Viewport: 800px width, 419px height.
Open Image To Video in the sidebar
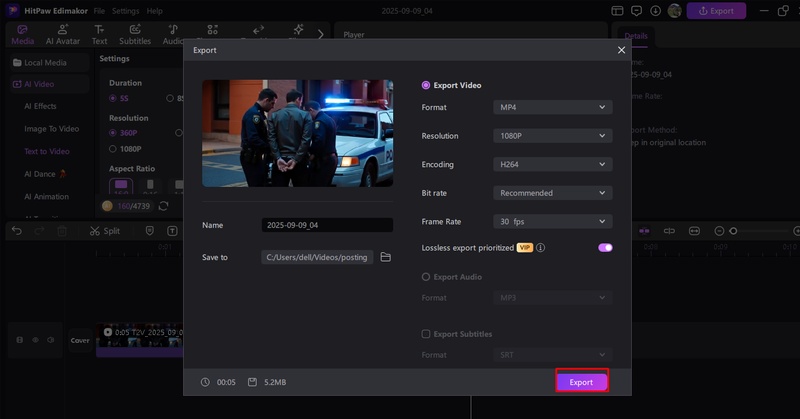pyautogui.click(x=52, y=129)
